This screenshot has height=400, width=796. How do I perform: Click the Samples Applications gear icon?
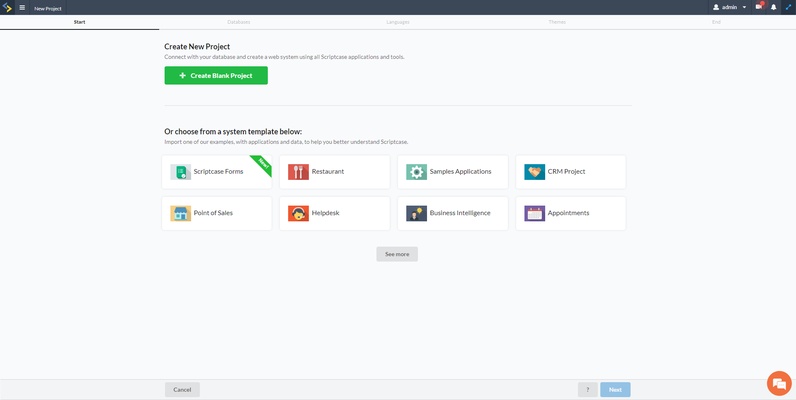click(x=416, y=172)
